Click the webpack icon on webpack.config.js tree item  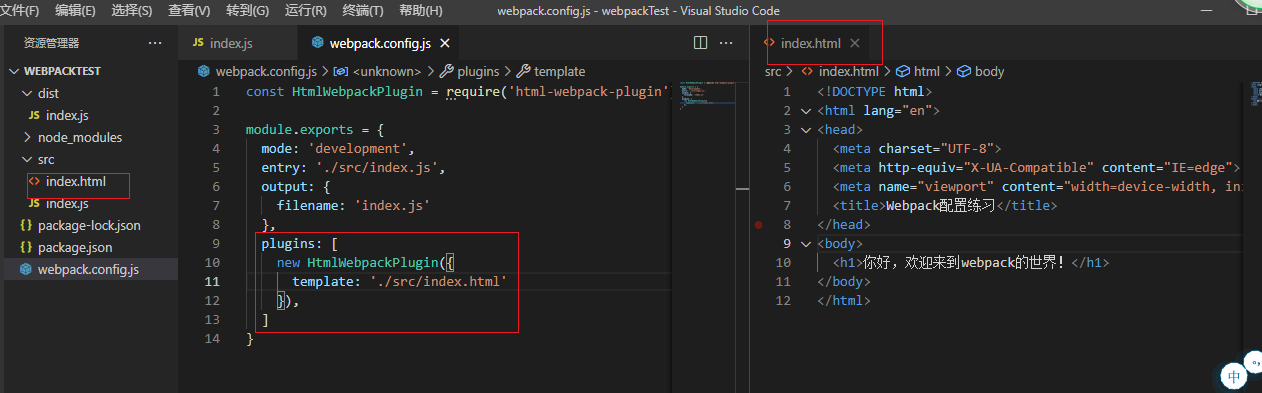click(25, 269)
